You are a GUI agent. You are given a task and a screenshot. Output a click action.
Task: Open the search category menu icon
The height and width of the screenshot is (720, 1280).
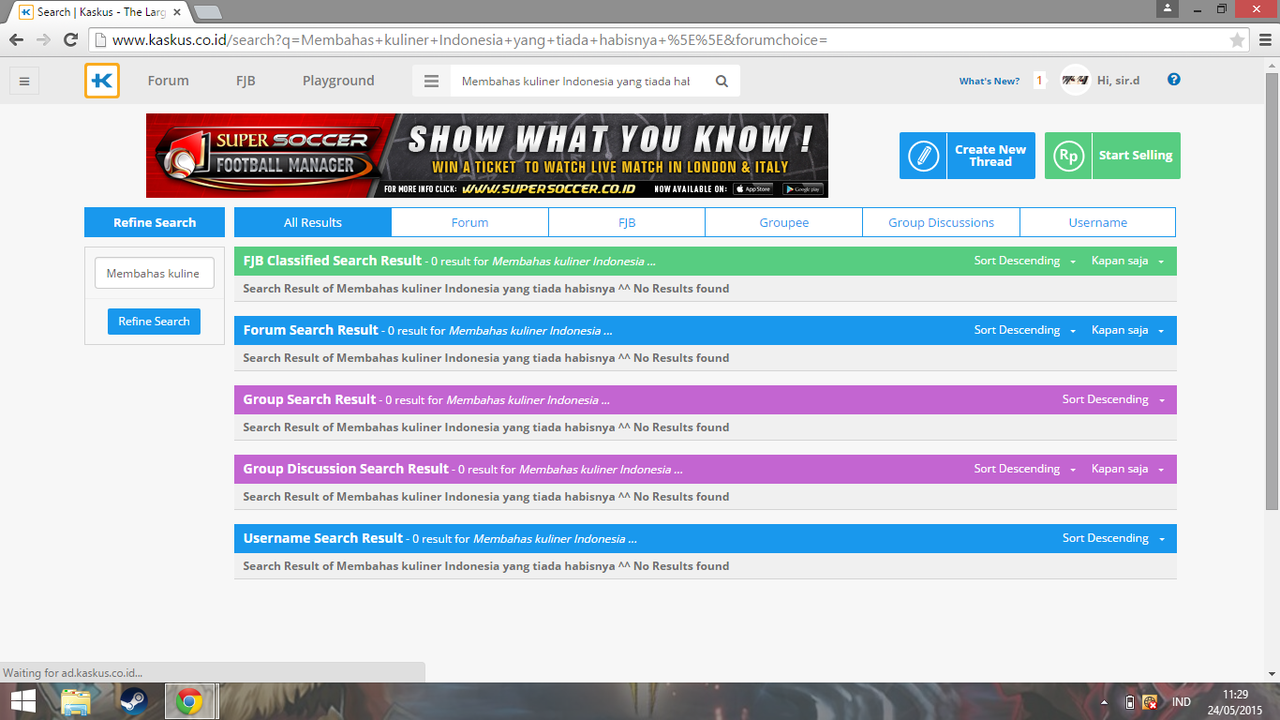coord(431,81)
